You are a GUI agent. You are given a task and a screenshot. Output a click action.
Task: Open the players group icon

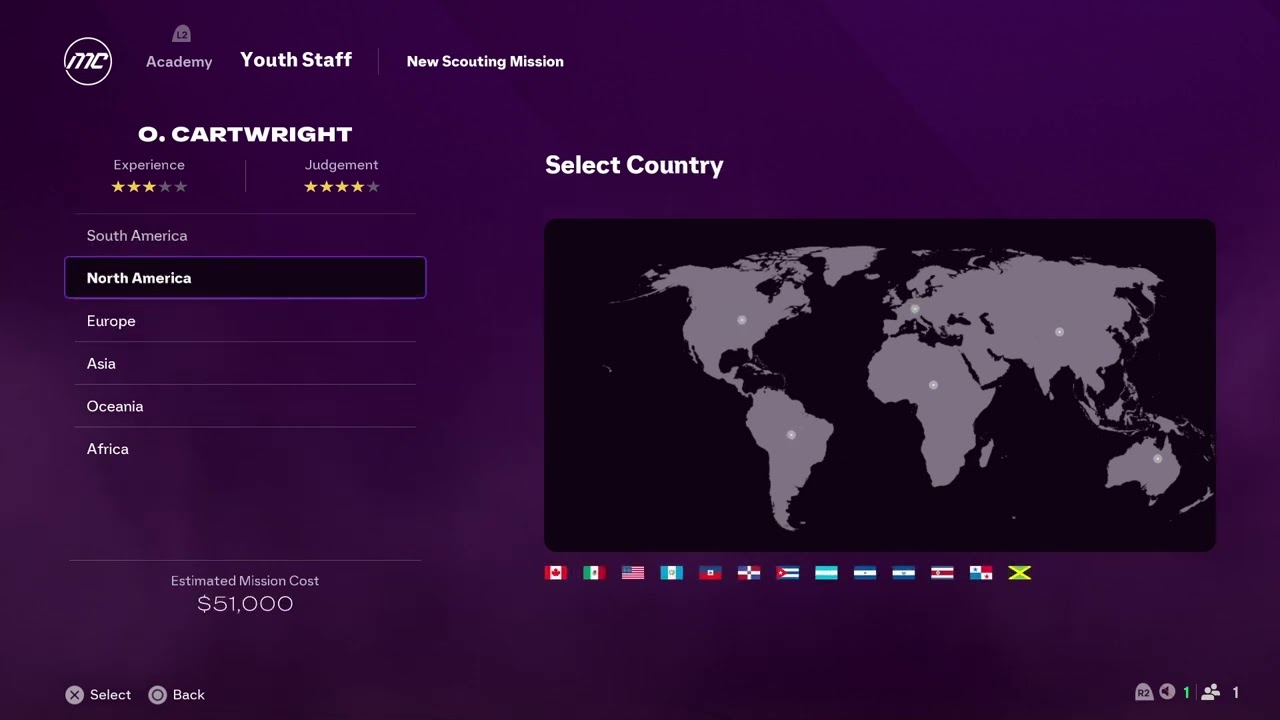(1211, 692)
